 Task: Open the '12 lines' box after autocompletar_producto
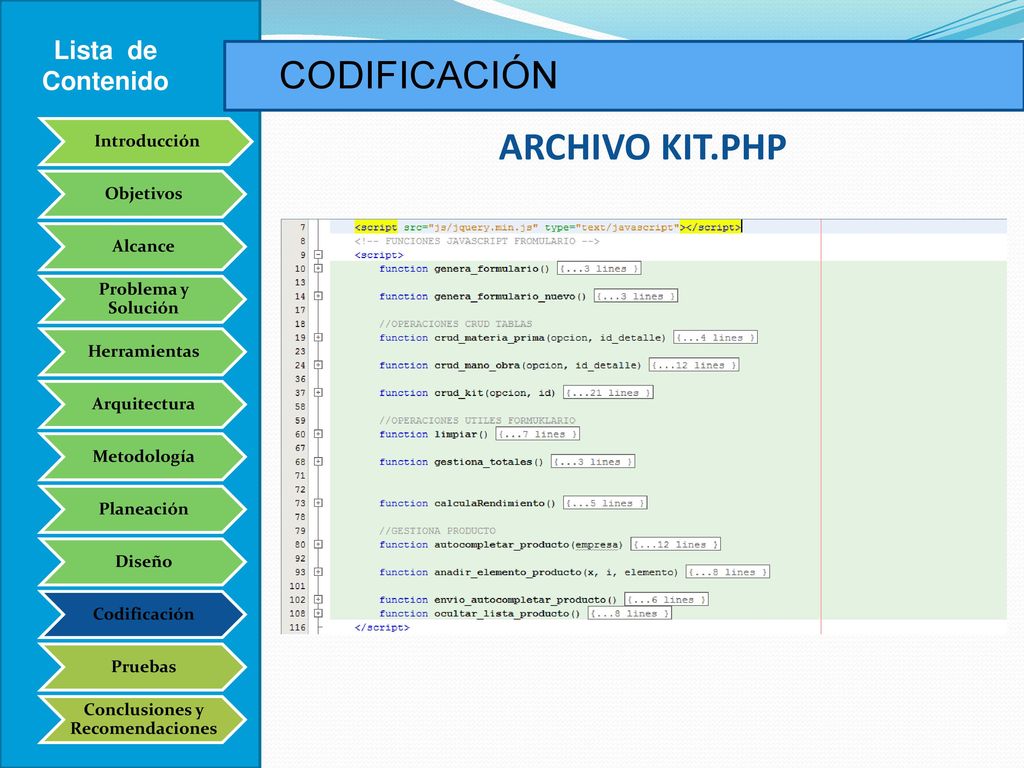pos(676,544)
